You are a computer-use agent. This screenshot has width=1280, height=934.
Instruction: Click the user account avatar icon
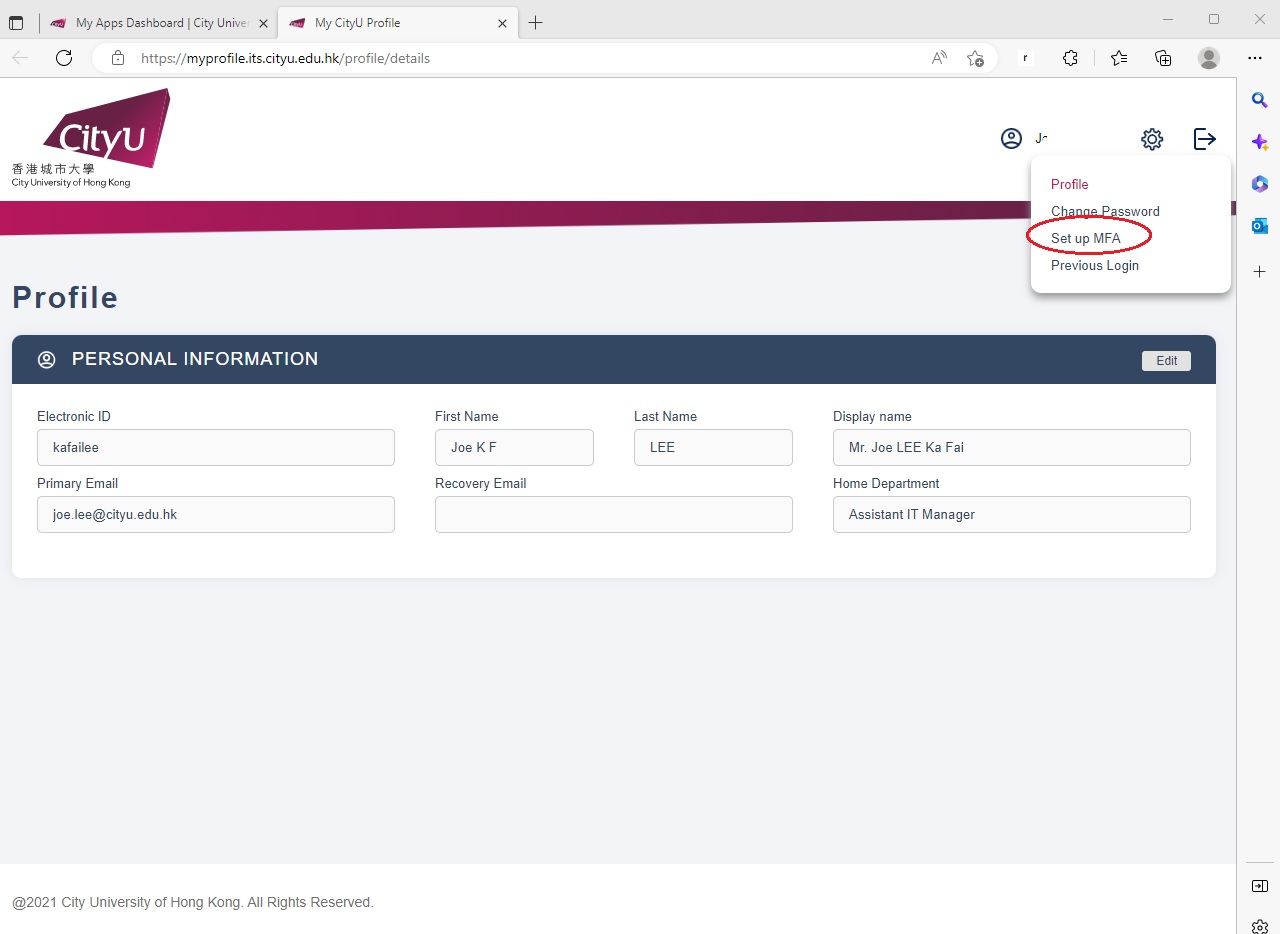(1011, 139)
